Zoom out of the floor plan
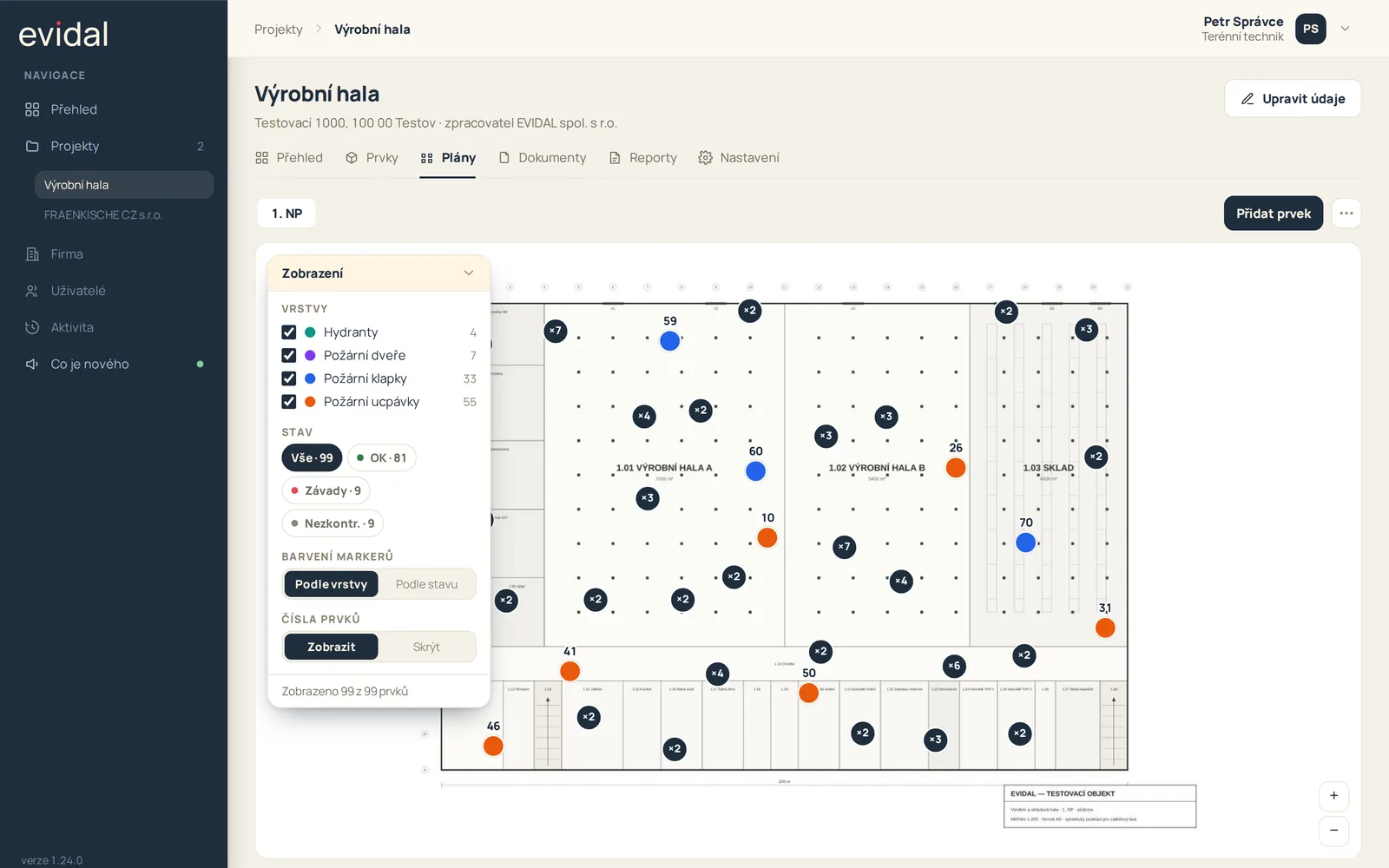This screenshot has width=1389, height=868. click(x=1333, y=831)
